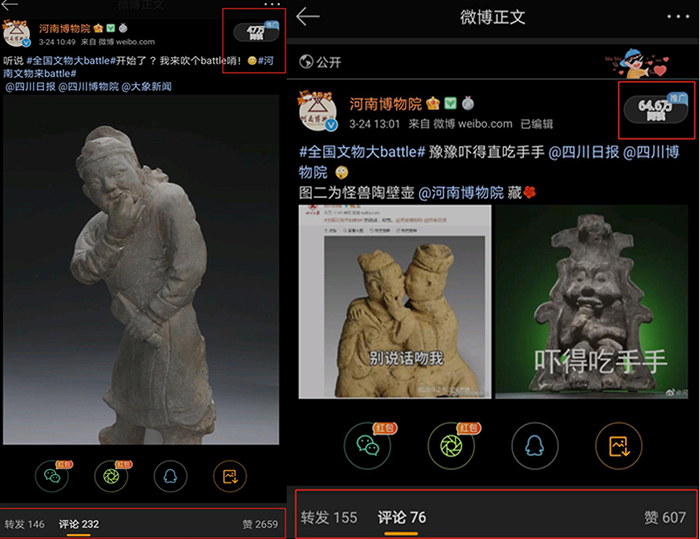This screenshot has height=539, width=700.
Task: Tap WeChat share icon in right post
Action: (367, 445)
